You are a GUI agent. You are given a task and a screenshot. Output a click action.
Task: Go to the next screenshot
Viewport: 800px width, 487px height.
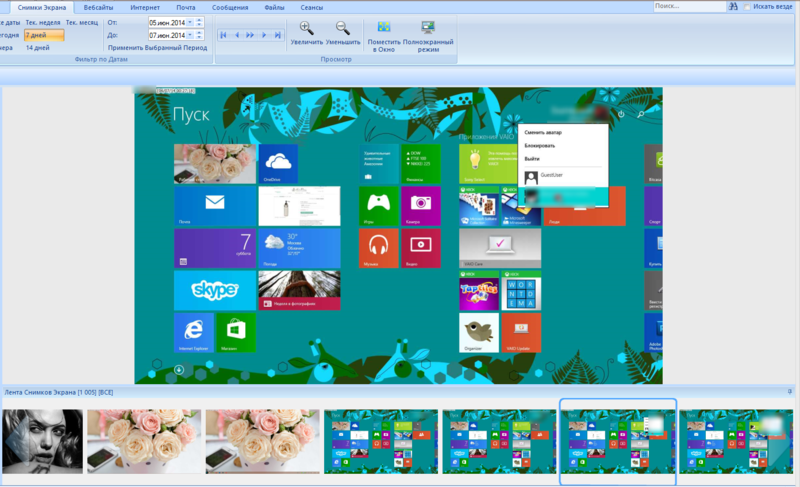264,35
